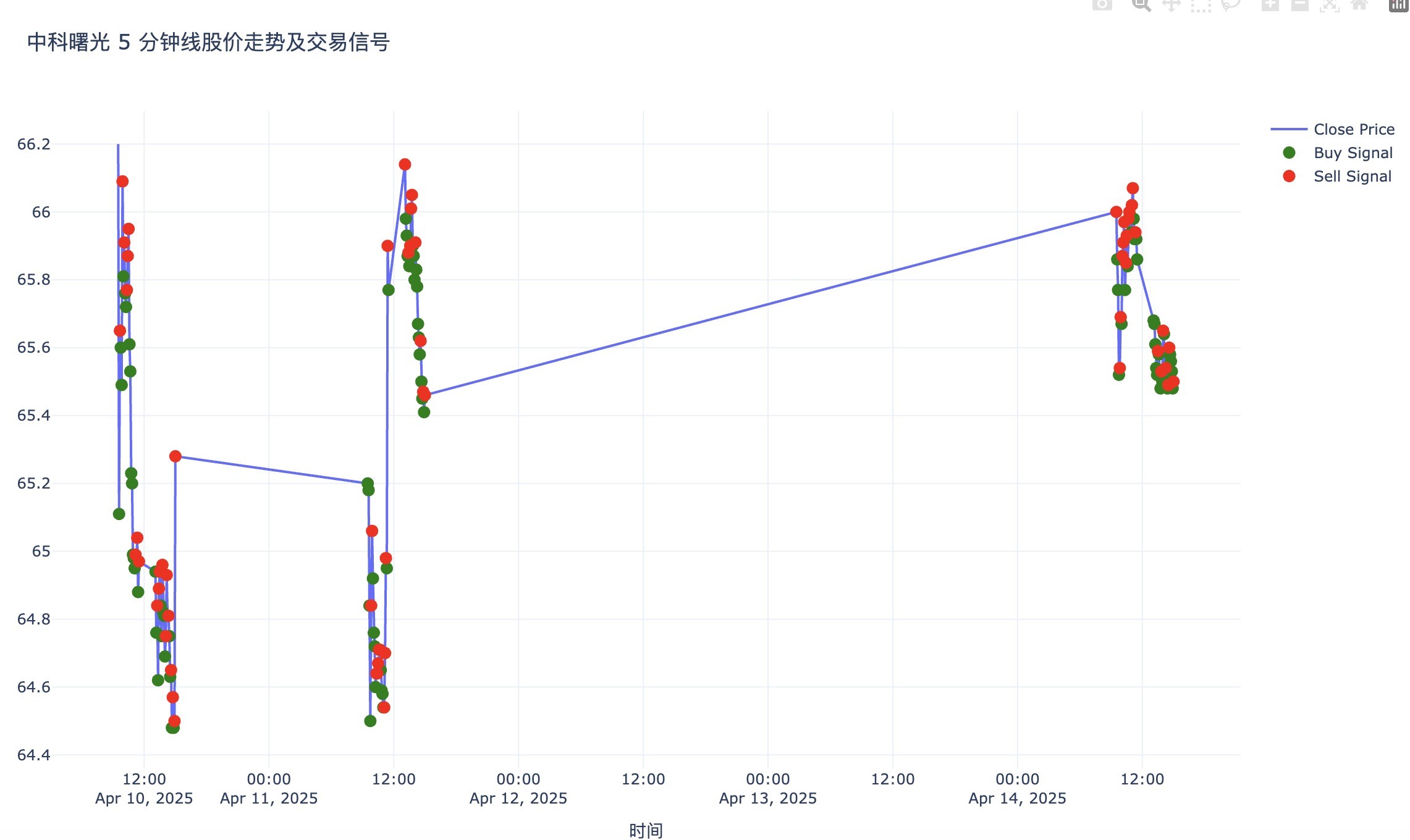The image size is (1410, 840).
Task: Select the Box Select tool
Action: 1201,5
